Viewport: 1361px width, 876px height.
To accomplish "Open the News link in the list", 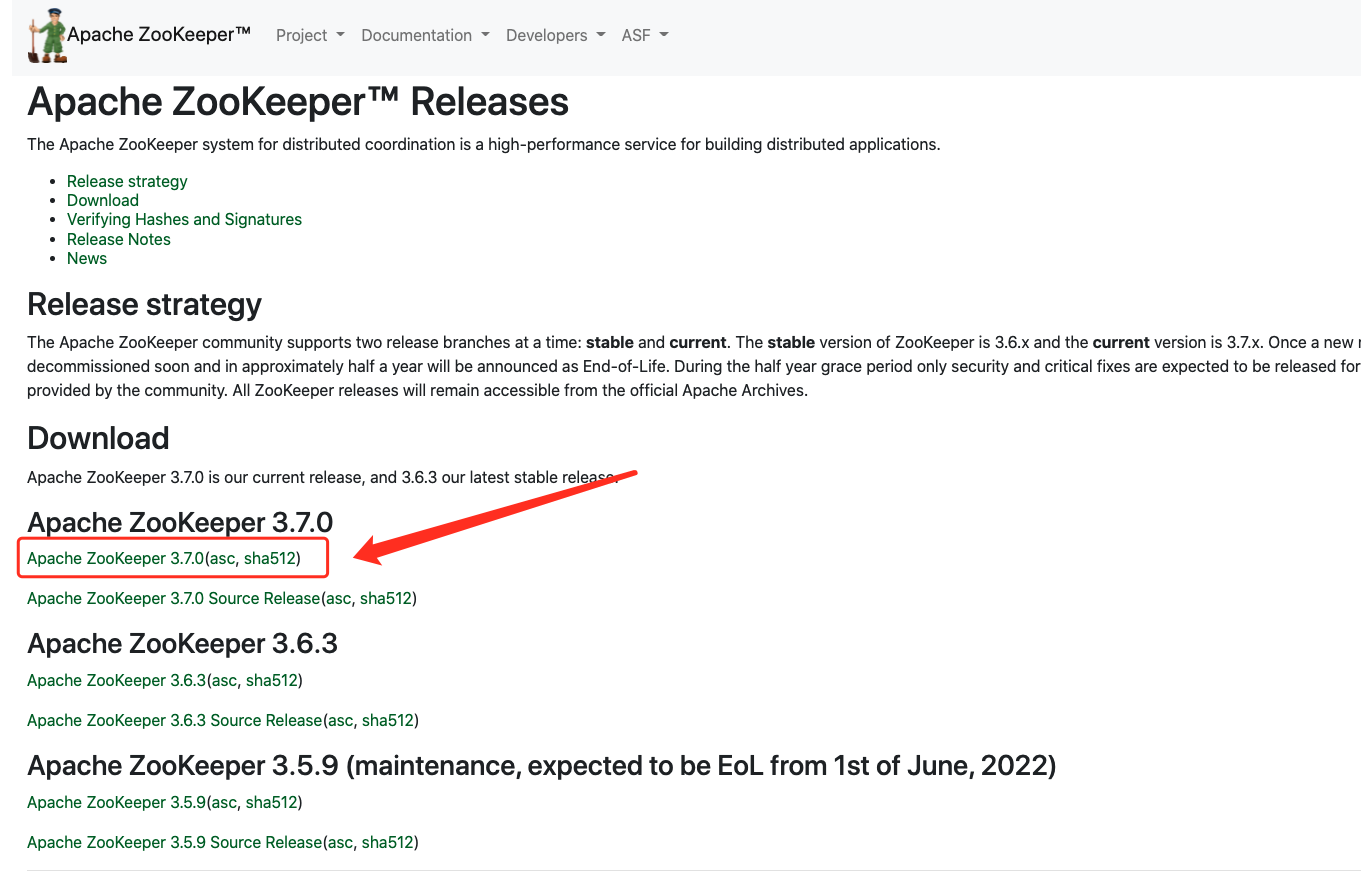I will click(x=87, y=258).
